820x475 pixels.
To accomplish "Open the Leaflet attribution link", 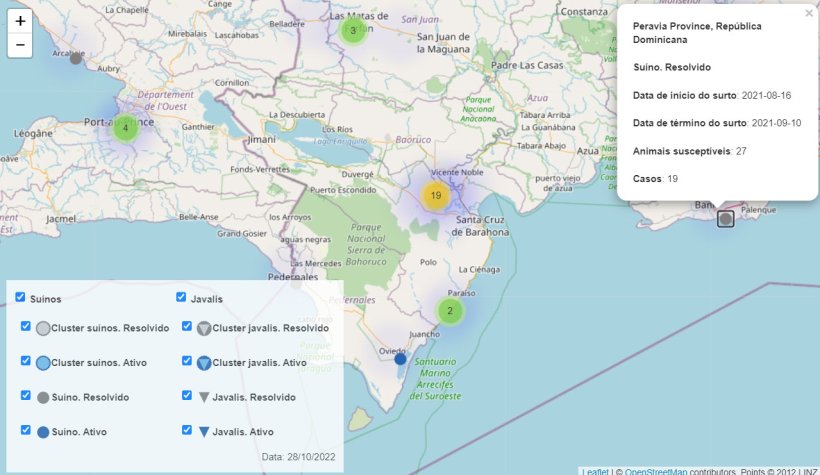I will click(x=594, y=471).
